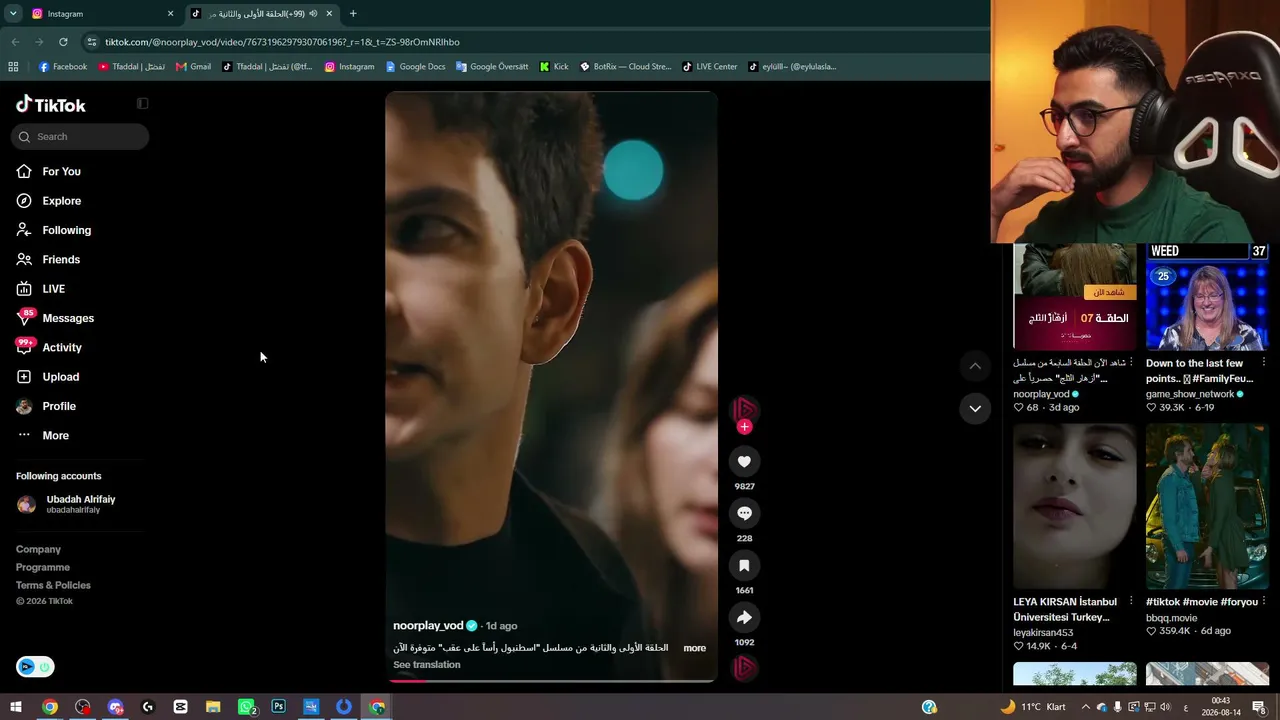This screenshot has width=1280, height=720.
Task: Go to previous video with up chevron
Action: pyautogui.click(x=975, y=366)
